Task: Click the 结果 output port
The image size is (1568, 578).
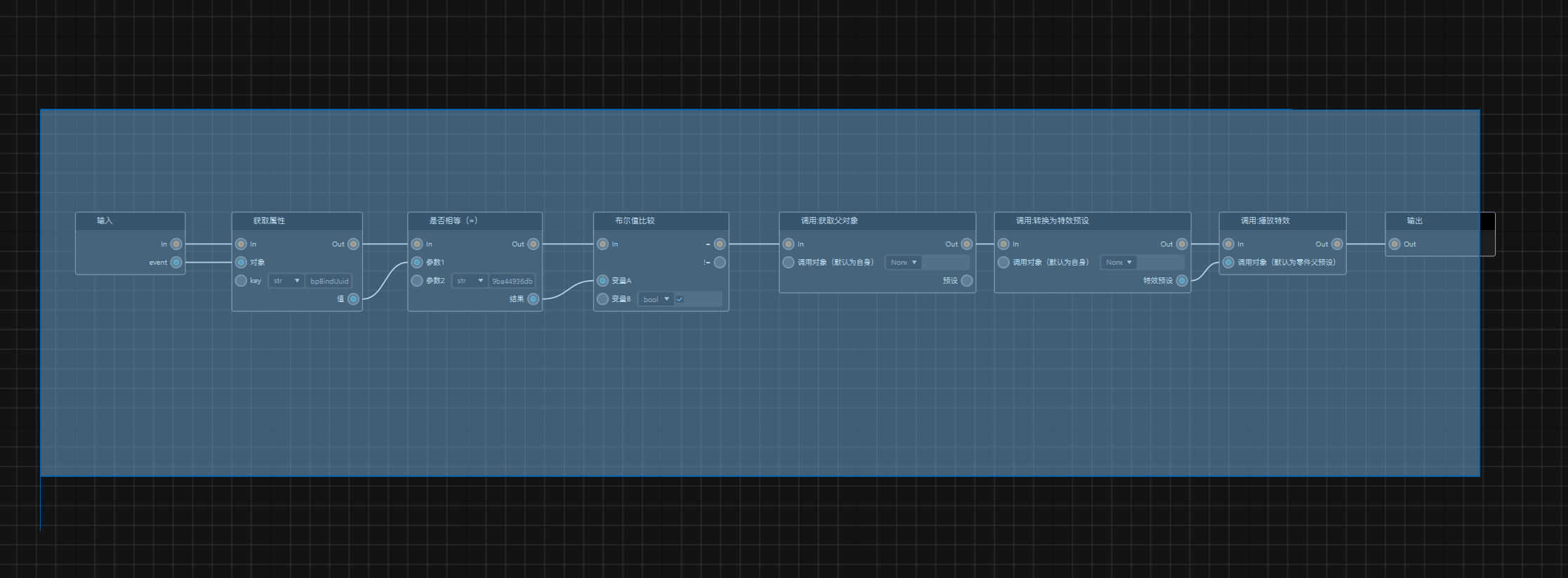Action: pyautogui.click(x=533, y=298)
